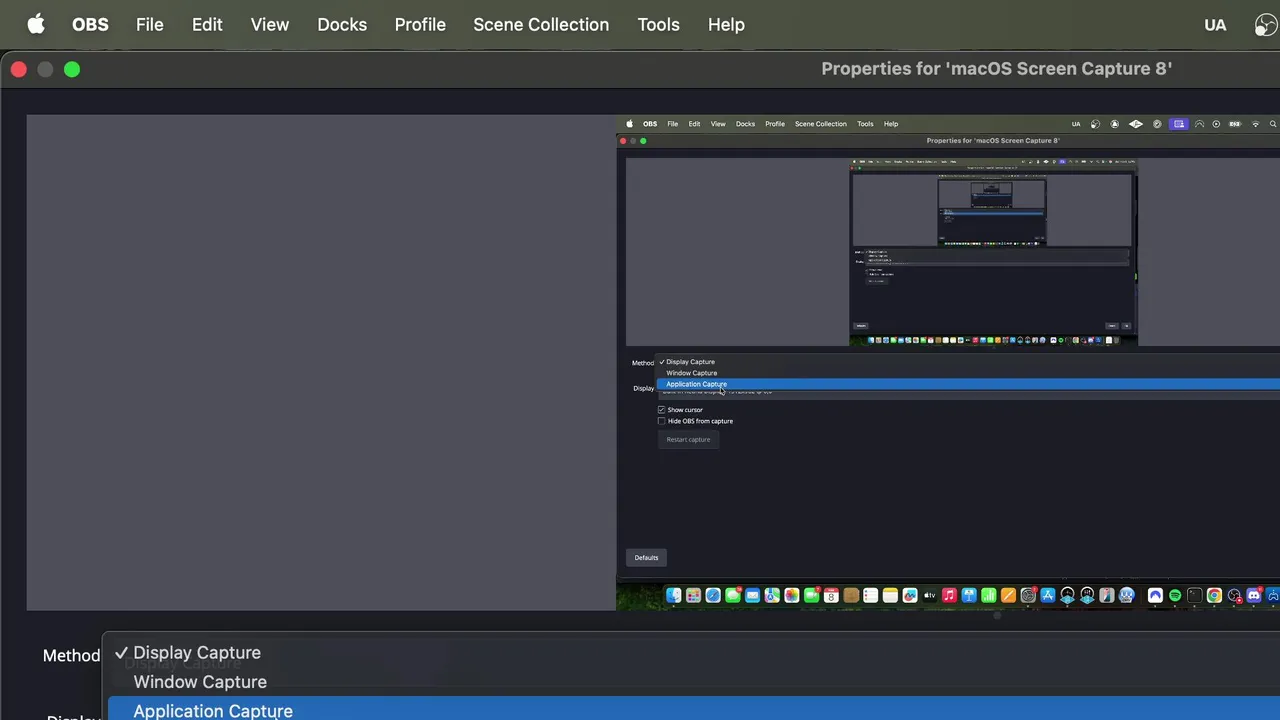The width and height of the screenshot is (1280, 720).
Task: Click Numbers icon in preview dock
Action: [989, 595]
